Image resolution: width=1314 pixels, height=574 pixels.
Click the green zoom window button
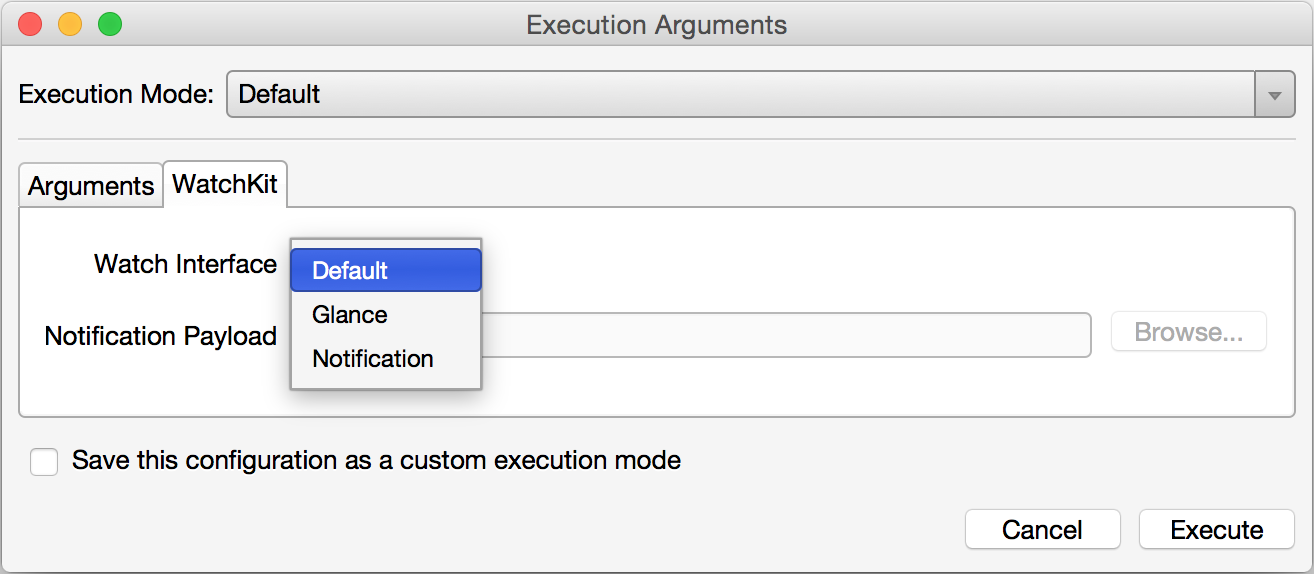point(110,25)
